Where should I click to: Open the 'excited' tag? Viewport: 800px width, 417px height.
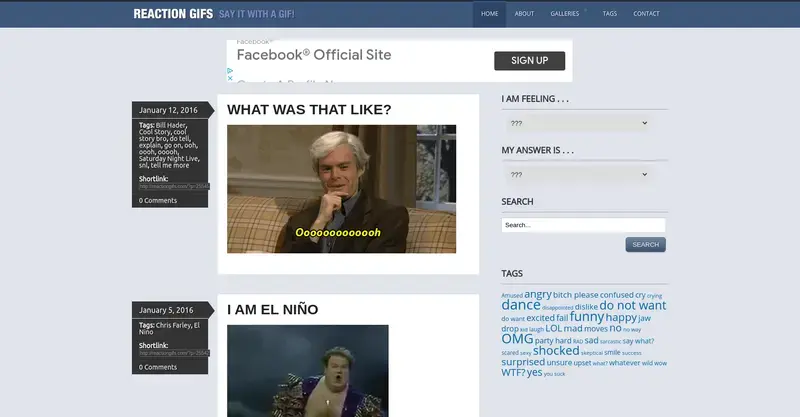point(540,318)
